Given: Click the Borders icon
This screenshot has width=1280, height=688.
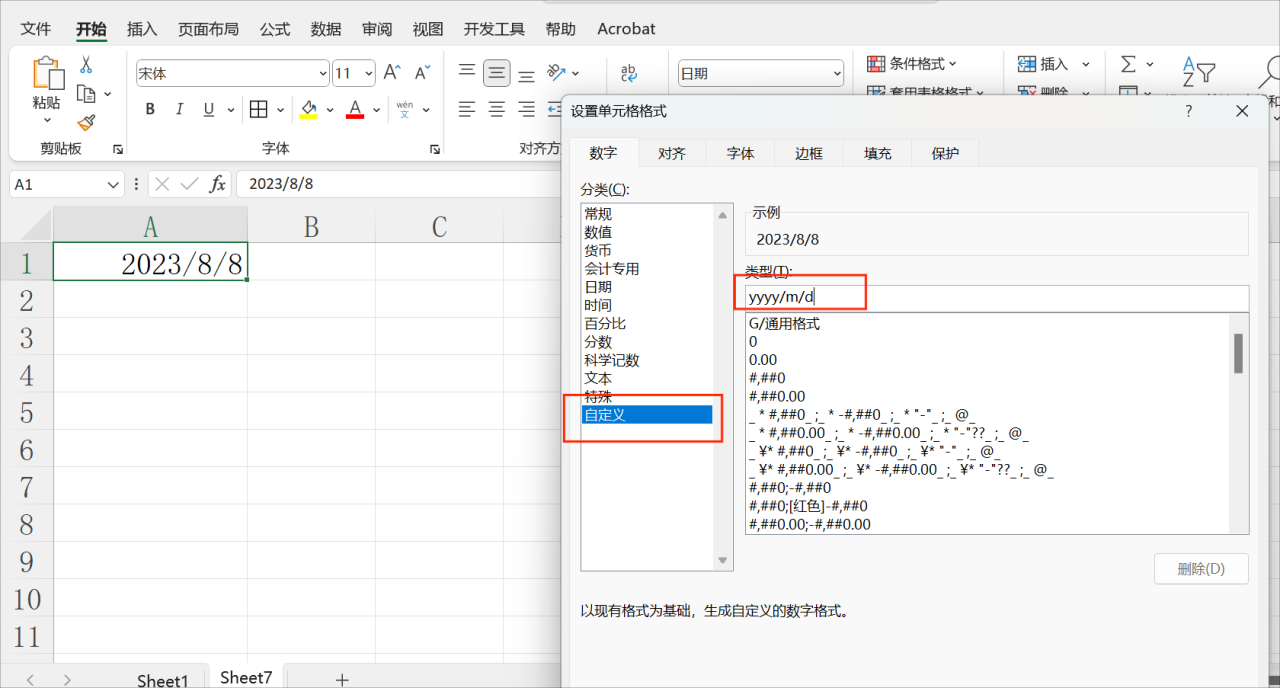Looking at the screenshot, I should 258,109.
